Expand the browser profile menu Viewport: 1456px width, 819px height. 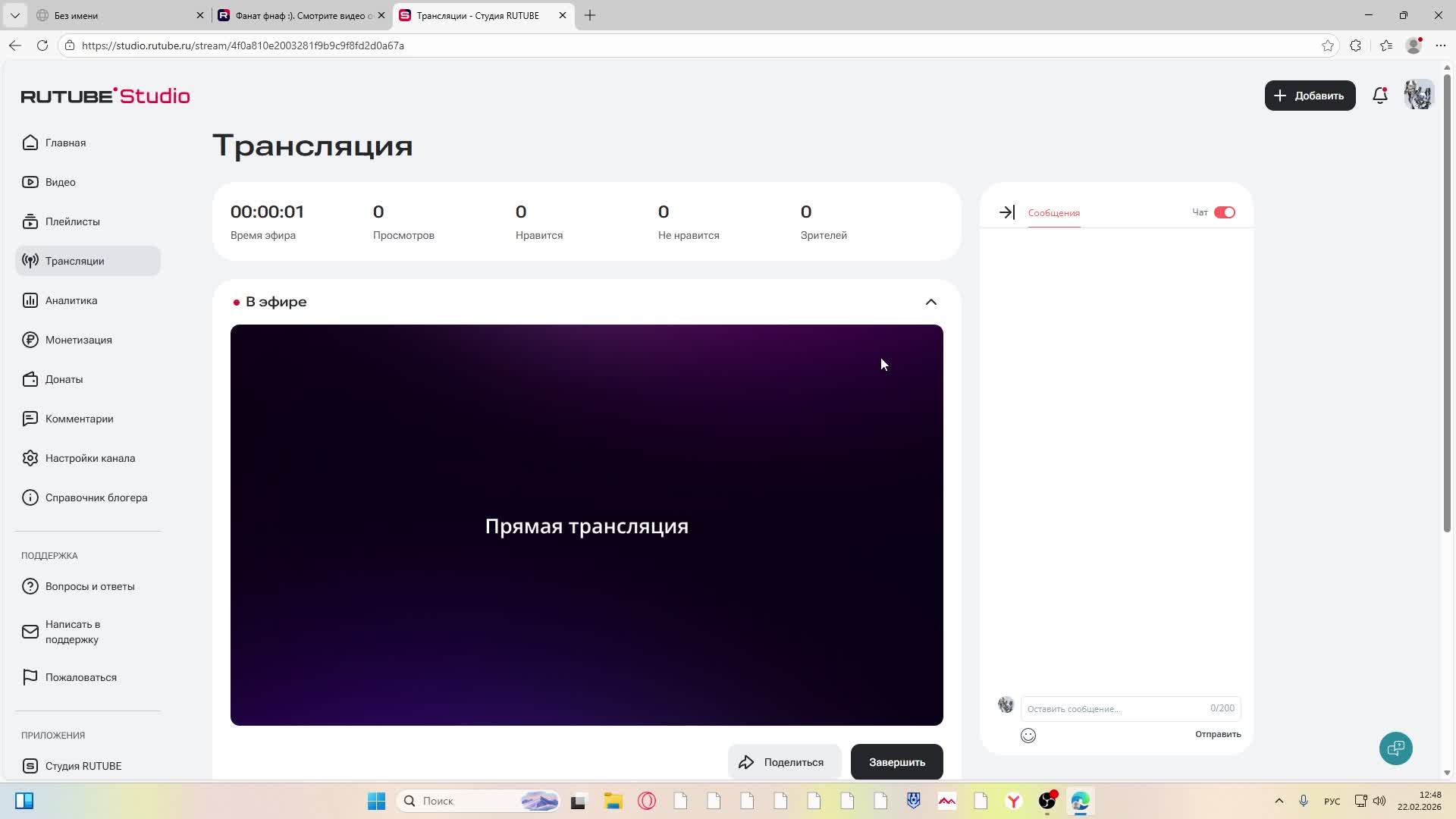pyautogui.click(x=1413, y=45)
